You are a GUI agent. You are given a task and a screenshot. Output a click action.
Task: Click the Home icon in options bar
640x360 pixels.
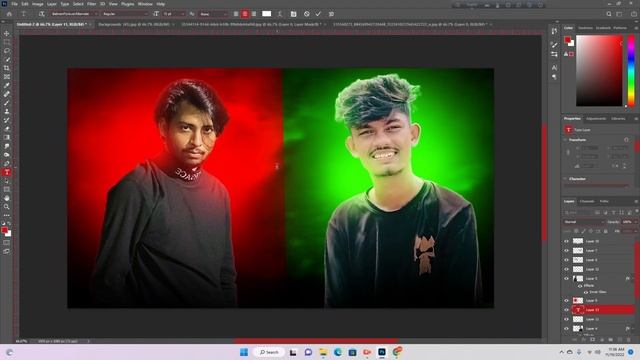9,14
